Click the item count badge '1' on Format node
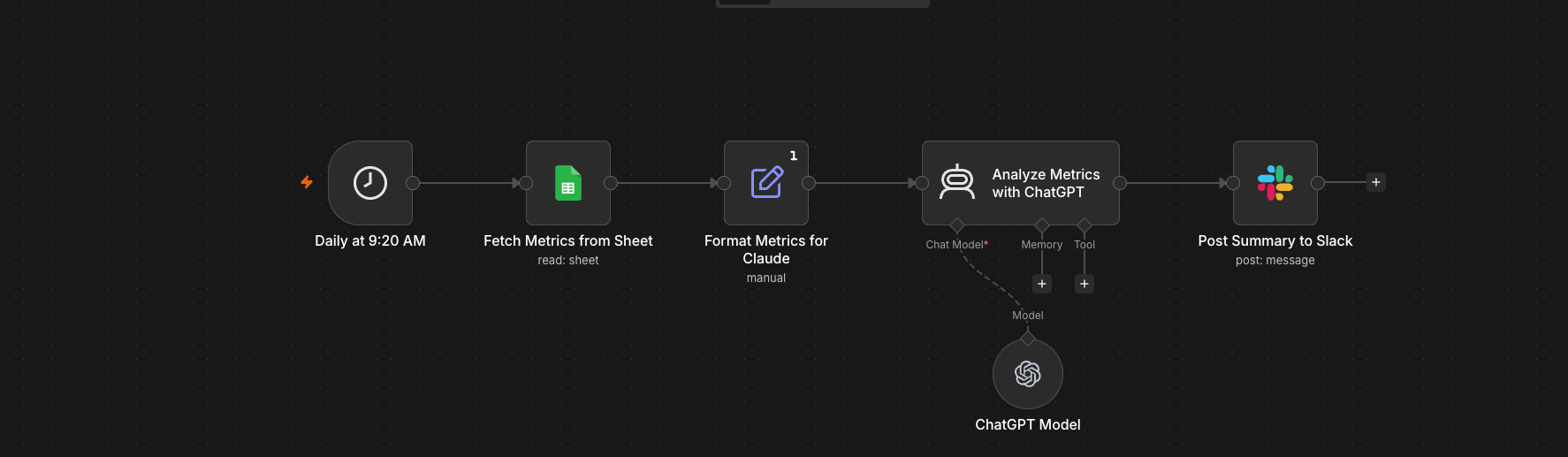The image size is (1568, 457). tap(794, 156)
